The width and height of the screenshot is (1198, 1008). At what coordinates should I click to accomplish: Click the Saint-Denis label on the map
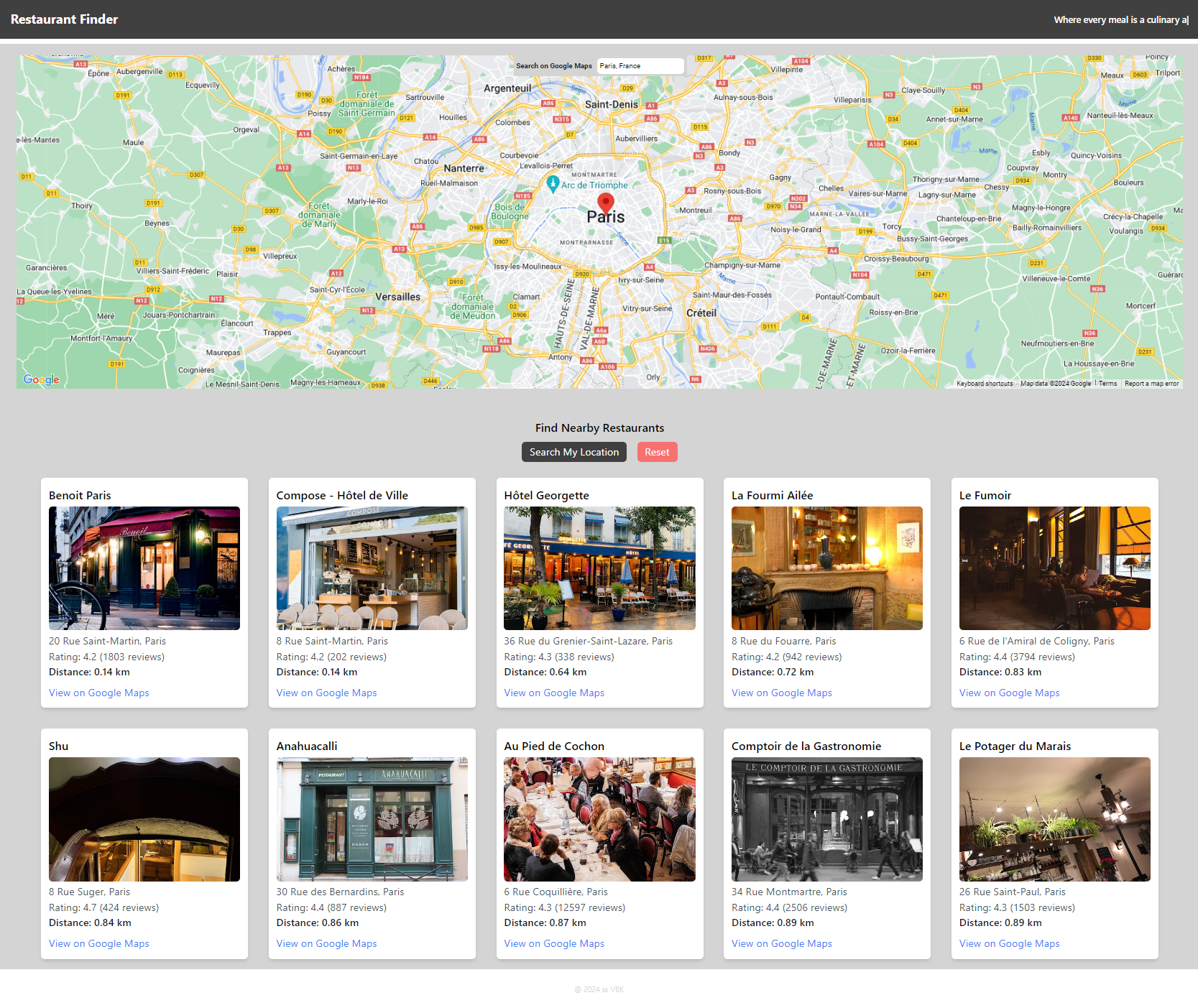click(x=611, y=104)
